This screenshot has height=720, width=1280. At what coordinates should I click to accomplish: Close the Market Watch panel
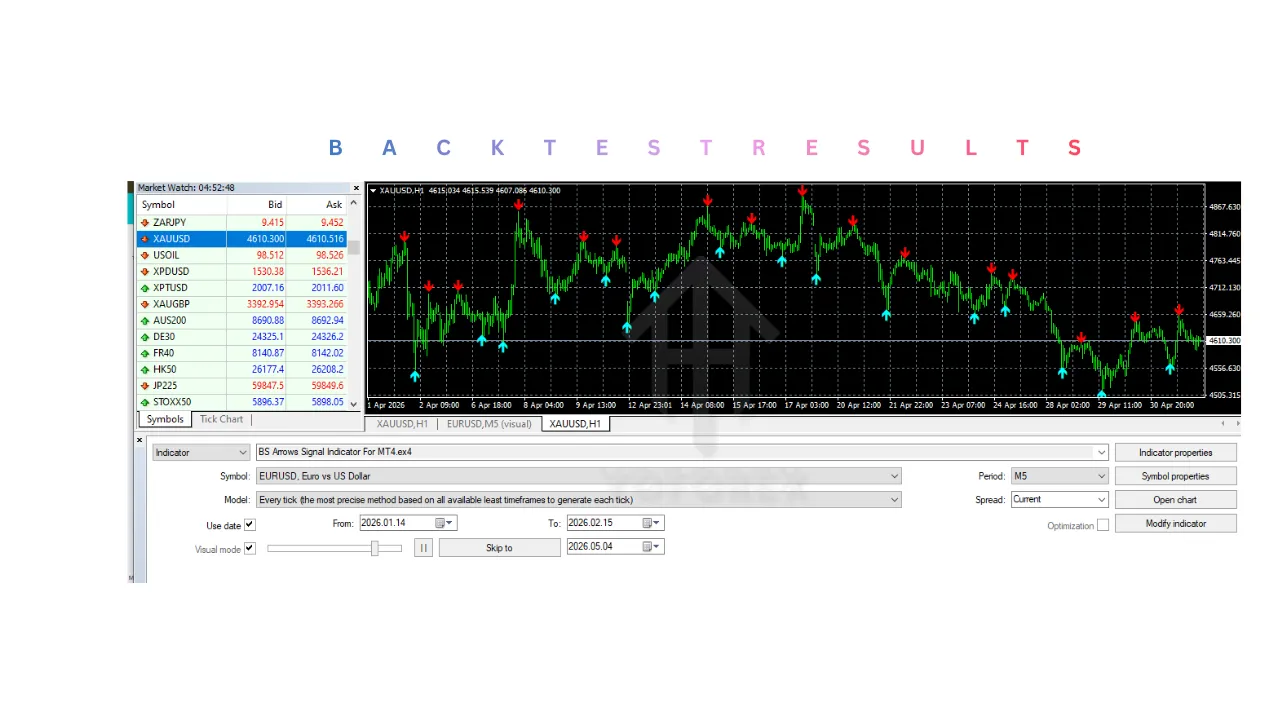click(x=356, y=188)
